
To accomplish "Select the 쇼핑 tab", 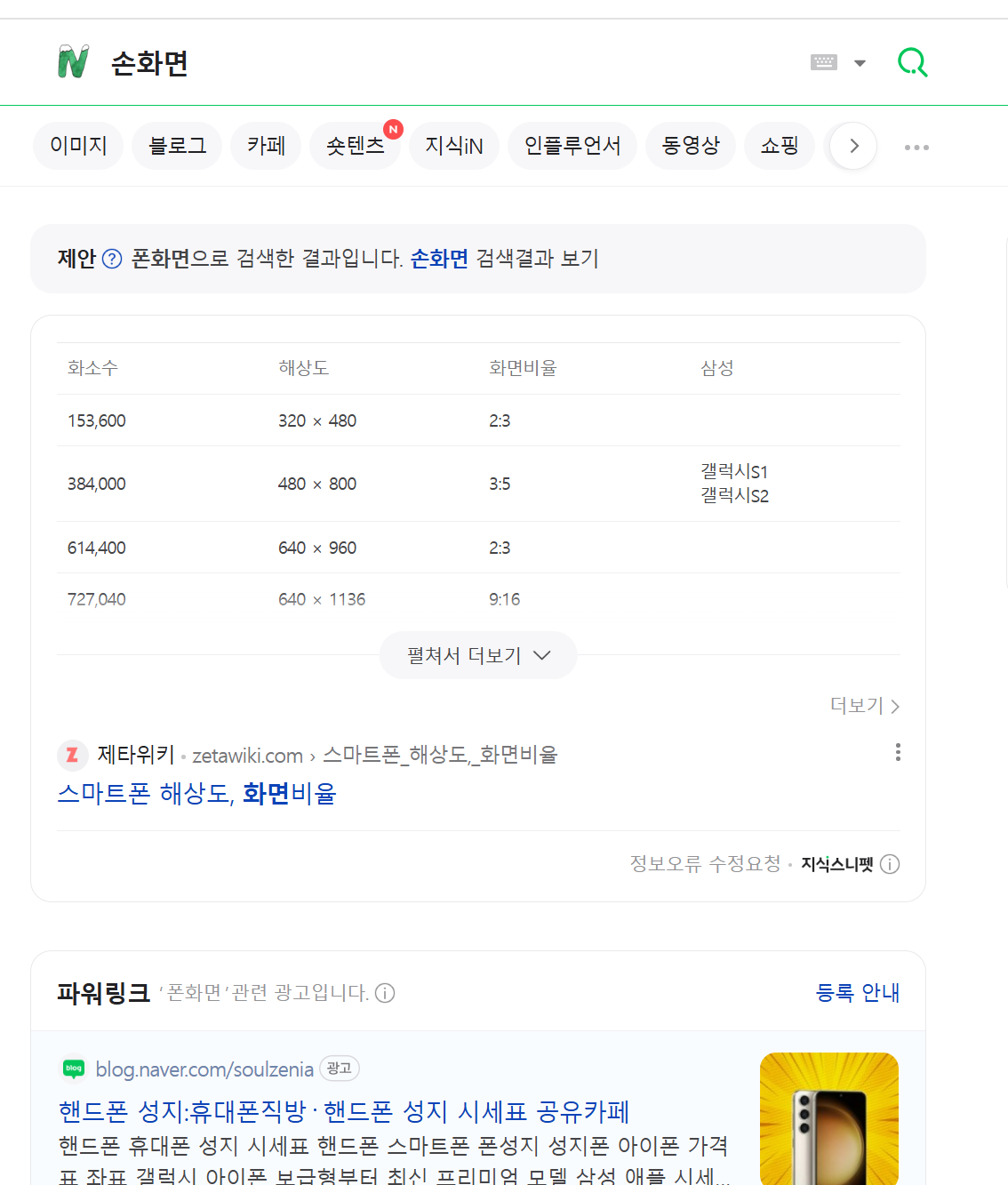I will pyautogui.click(x=780, y=146).
